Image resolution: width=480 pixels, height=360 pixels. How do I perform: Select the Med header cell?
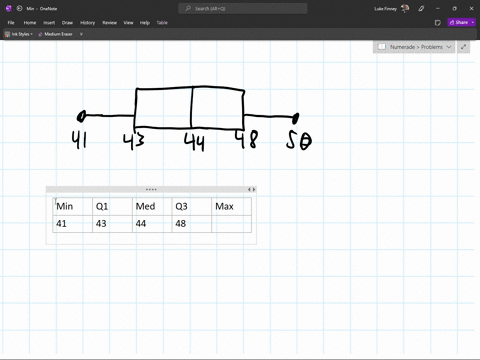(x=152, y=206)
